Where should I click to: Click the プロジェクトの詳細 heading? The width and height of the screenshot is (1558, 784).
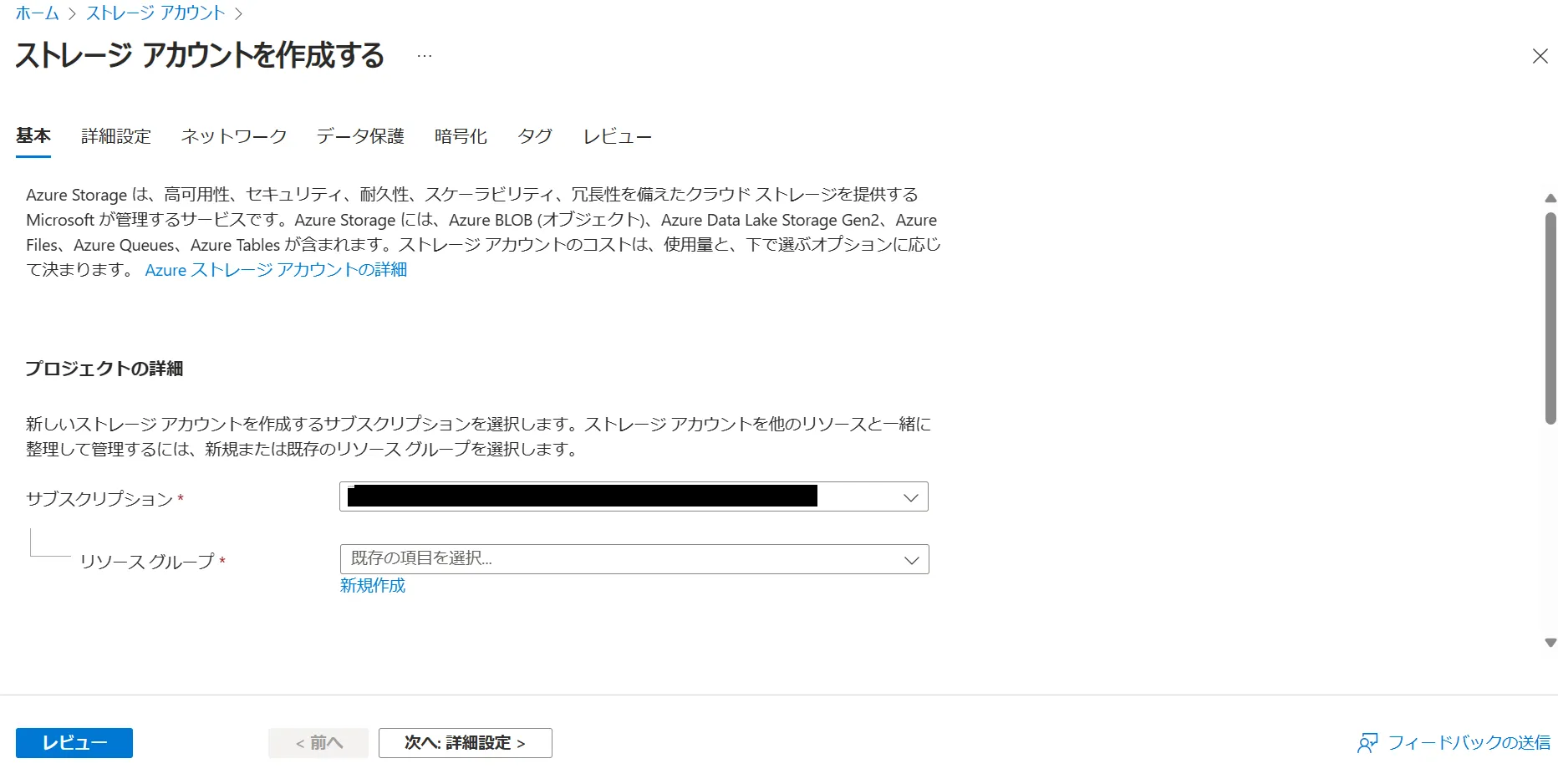point(104,369)
